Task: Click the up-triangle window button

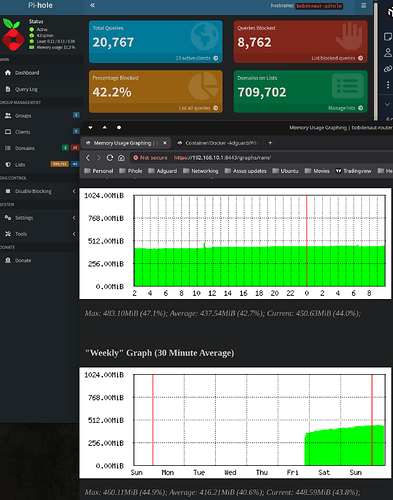Action: pos(105,127)
